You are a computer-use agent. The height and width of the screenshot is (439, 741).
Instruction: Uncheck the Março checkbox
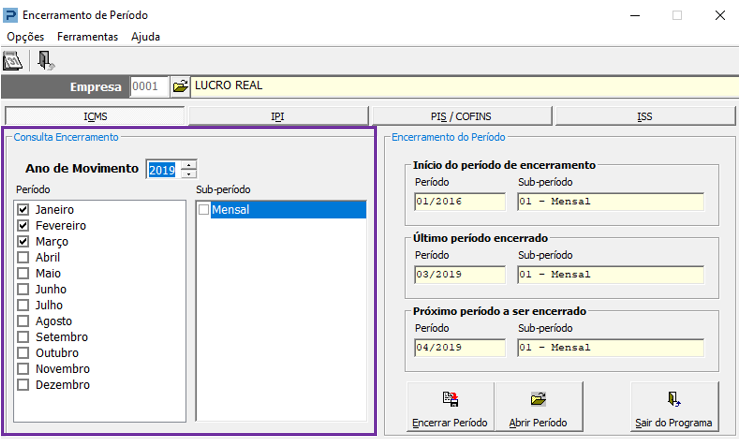tap(23, 241)
